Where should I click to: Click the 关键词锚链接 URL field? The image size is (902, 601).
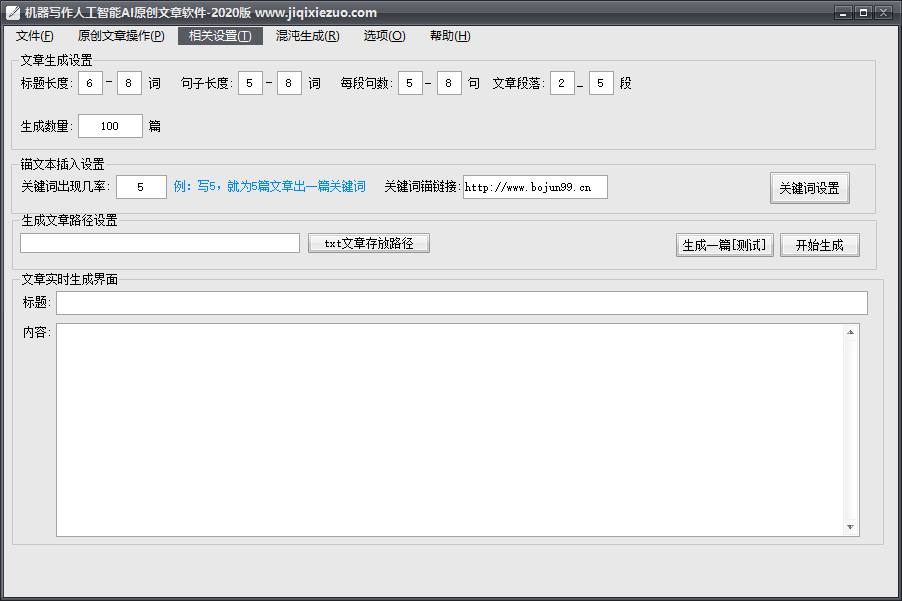point(535,187)
